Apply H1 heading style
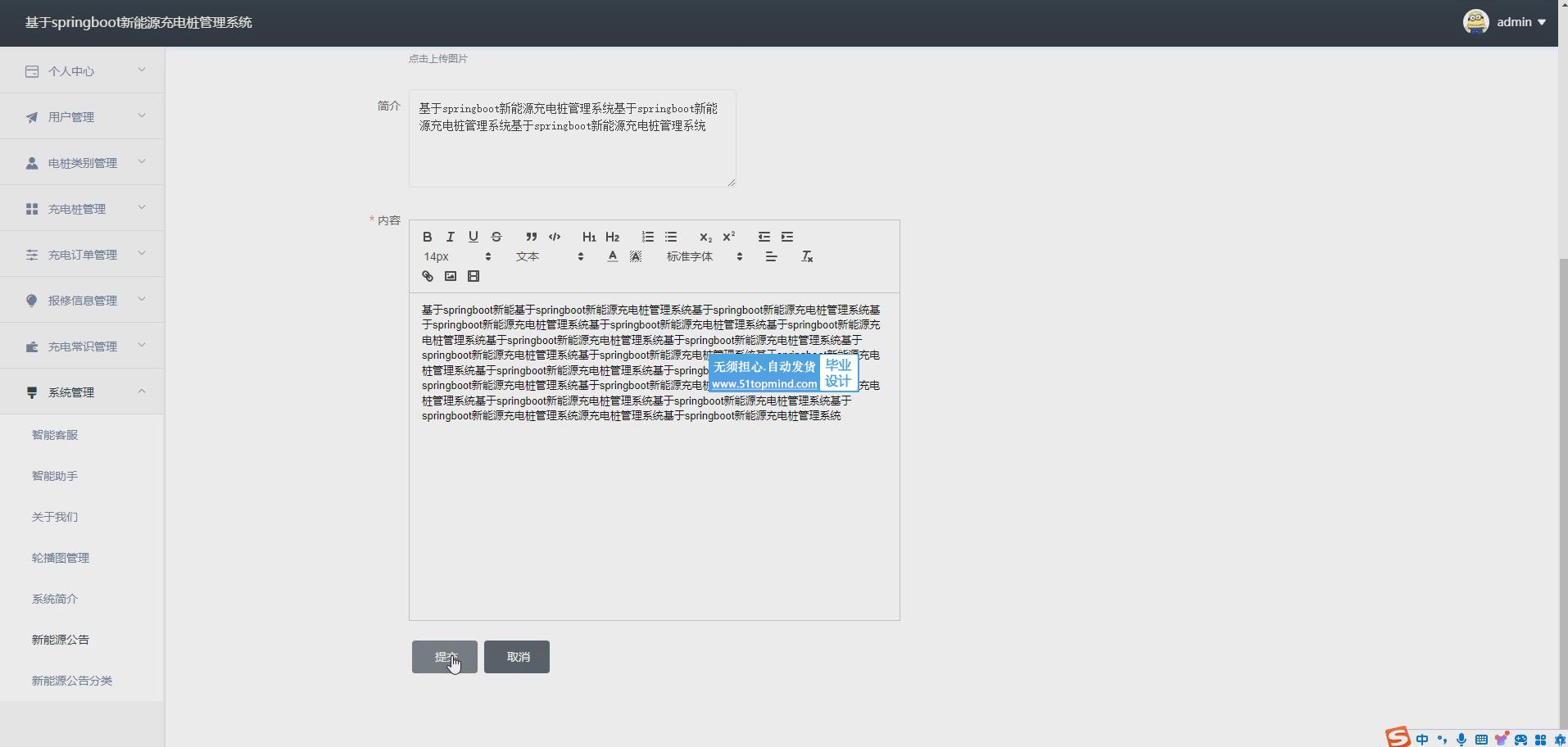This screenshot has height=747, width=1568. pyautogui.click(x=589, y=237)
